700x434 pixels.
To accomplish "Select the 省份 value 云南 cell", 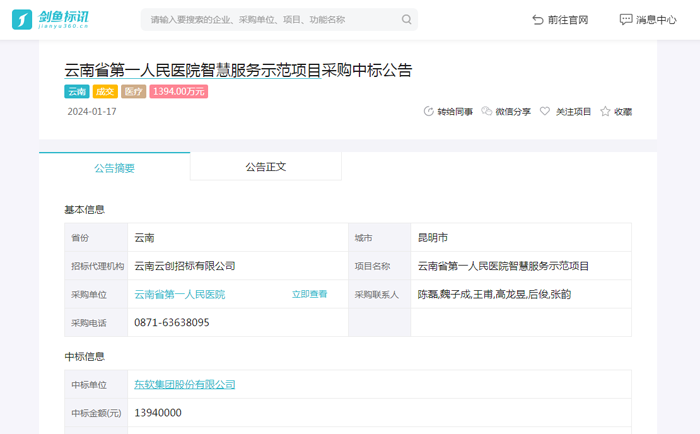I will point(238,238).
